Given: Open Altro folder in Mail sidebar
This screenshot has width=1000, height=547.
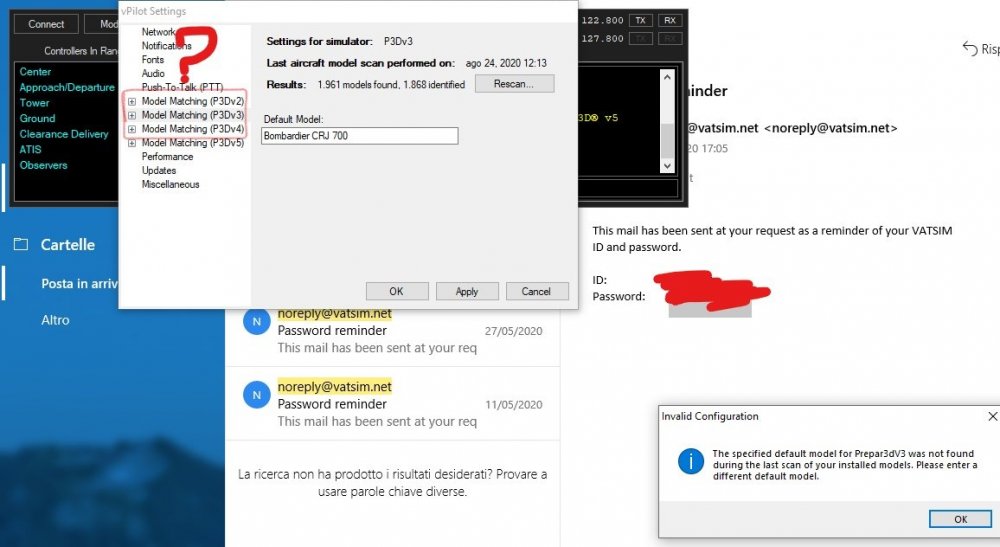Looking at the screenshot, I should click(55, 320).
